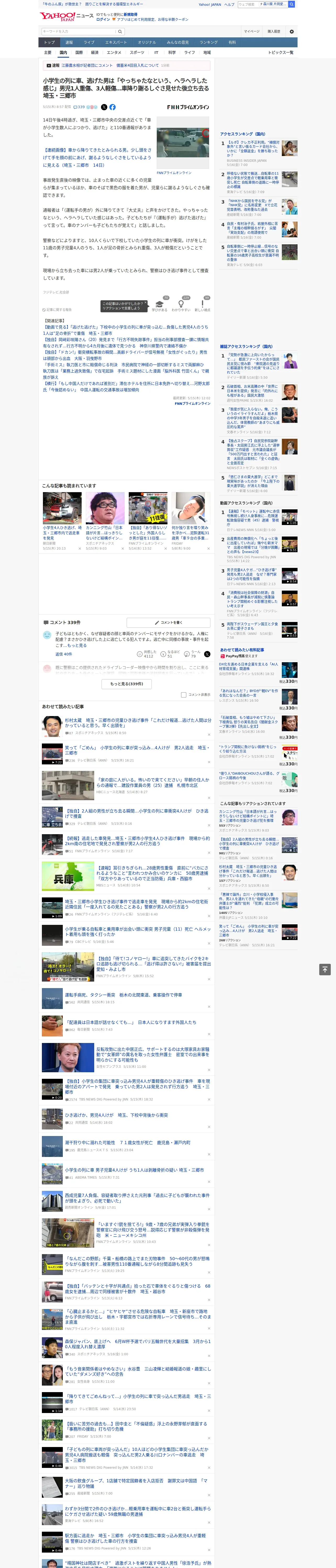Click the 新規取得 ID link

(131, 14)
